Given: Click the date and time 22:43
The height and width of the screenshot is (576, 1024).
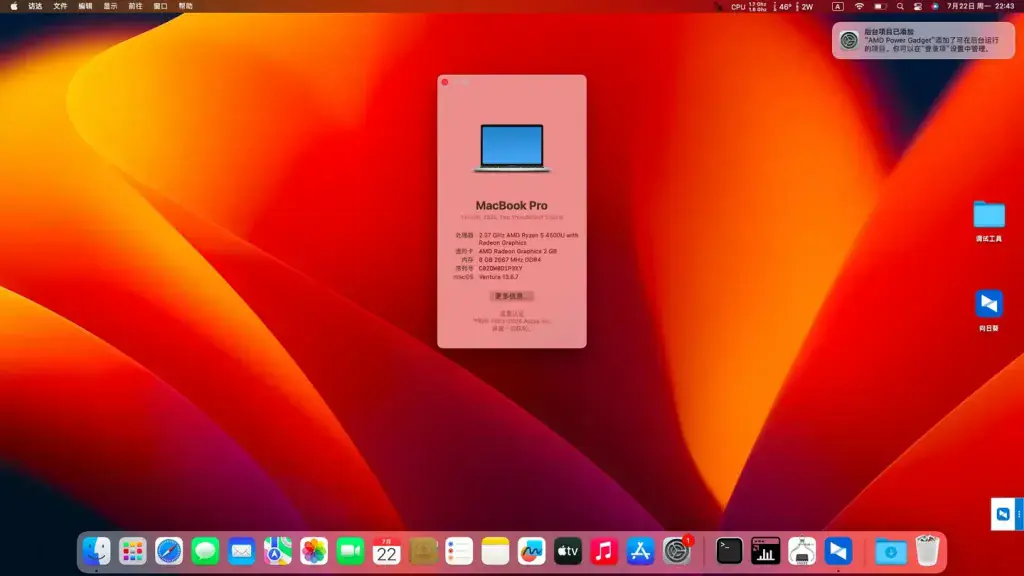Looking at the screenshot, I should (x=980, y=7).
